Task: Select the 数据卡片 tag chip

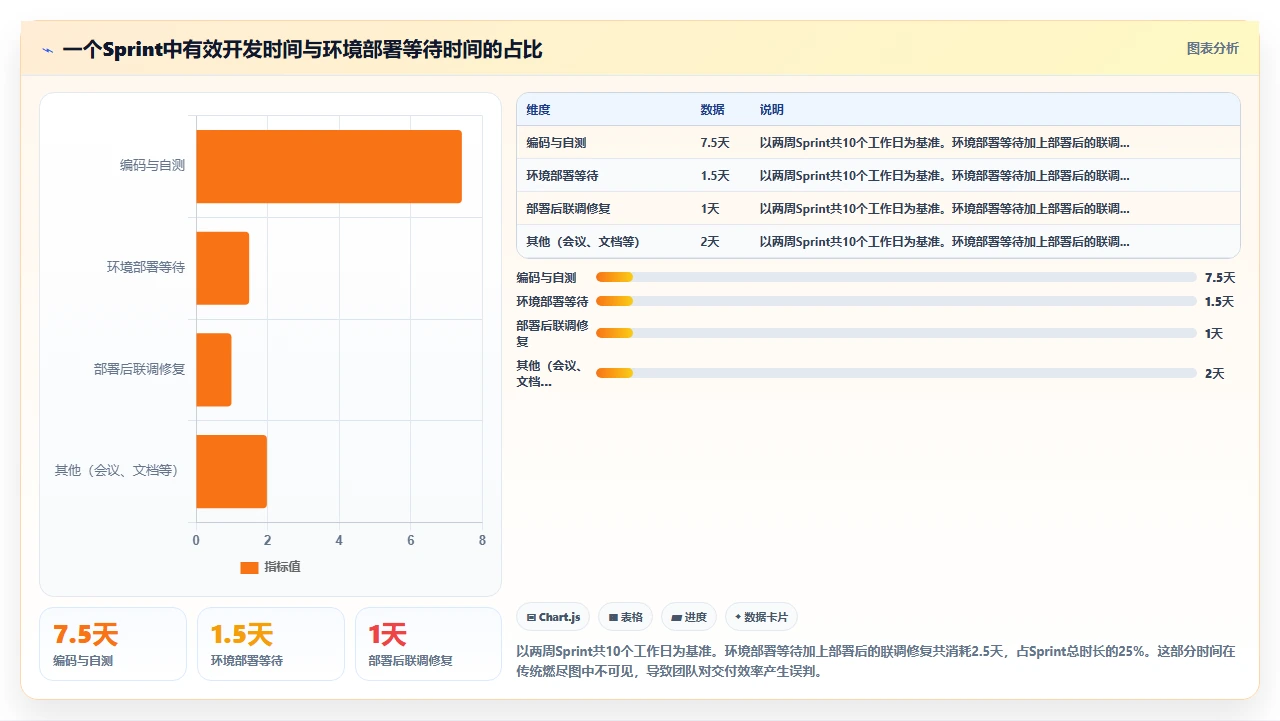Action: 762,617
